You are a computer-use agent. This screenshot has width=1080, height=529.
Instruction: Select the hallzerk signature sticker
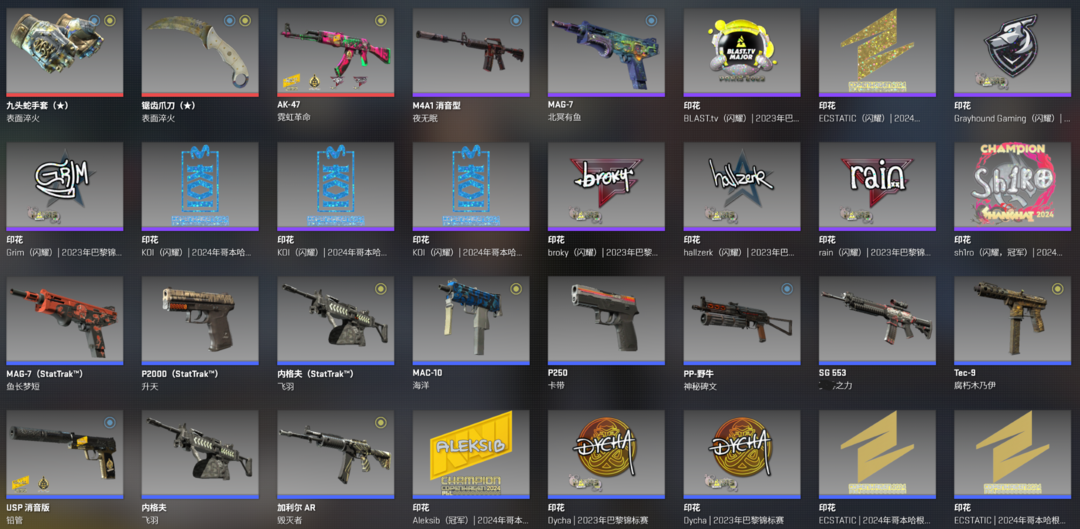click(x=742, y=187)
